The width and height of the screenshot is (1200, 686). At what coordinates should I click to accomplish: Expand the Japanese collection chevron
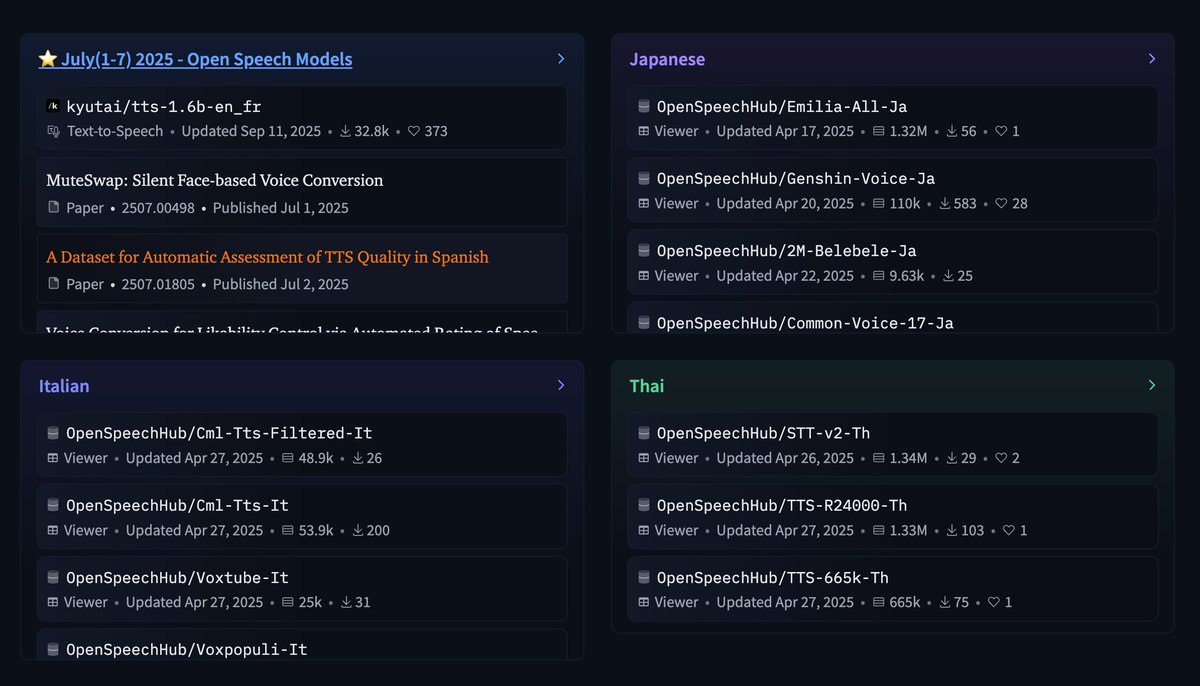pos(1152,59)
